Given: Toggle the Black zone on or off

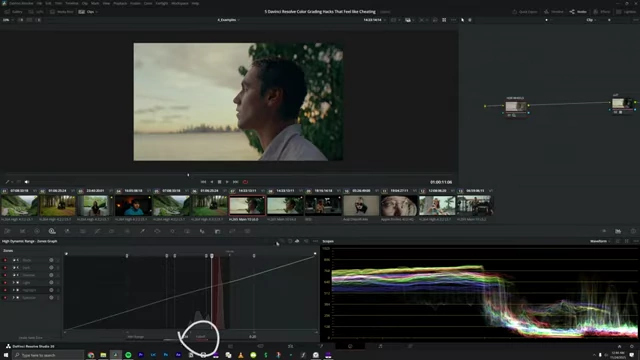Looking at the screenshot, I should [5, 260].
